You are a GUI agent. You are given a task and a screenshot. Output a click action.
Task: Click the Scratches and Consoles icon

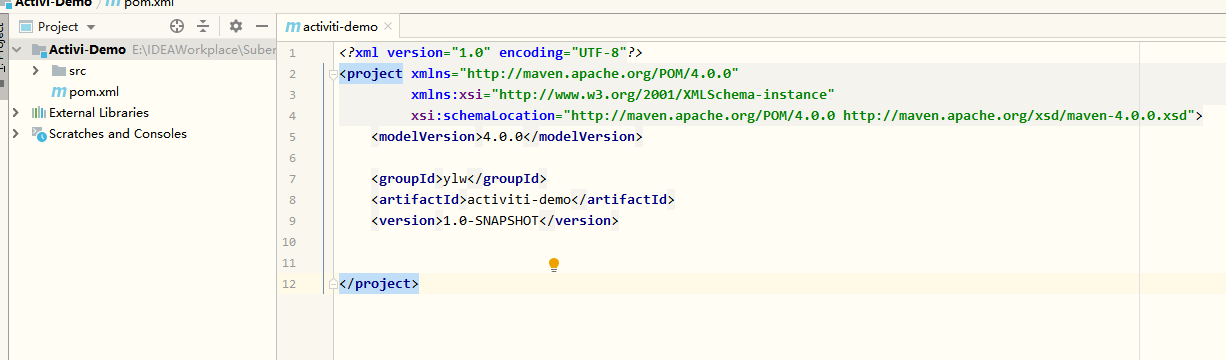pyautogui.click(x=39, y=134)
